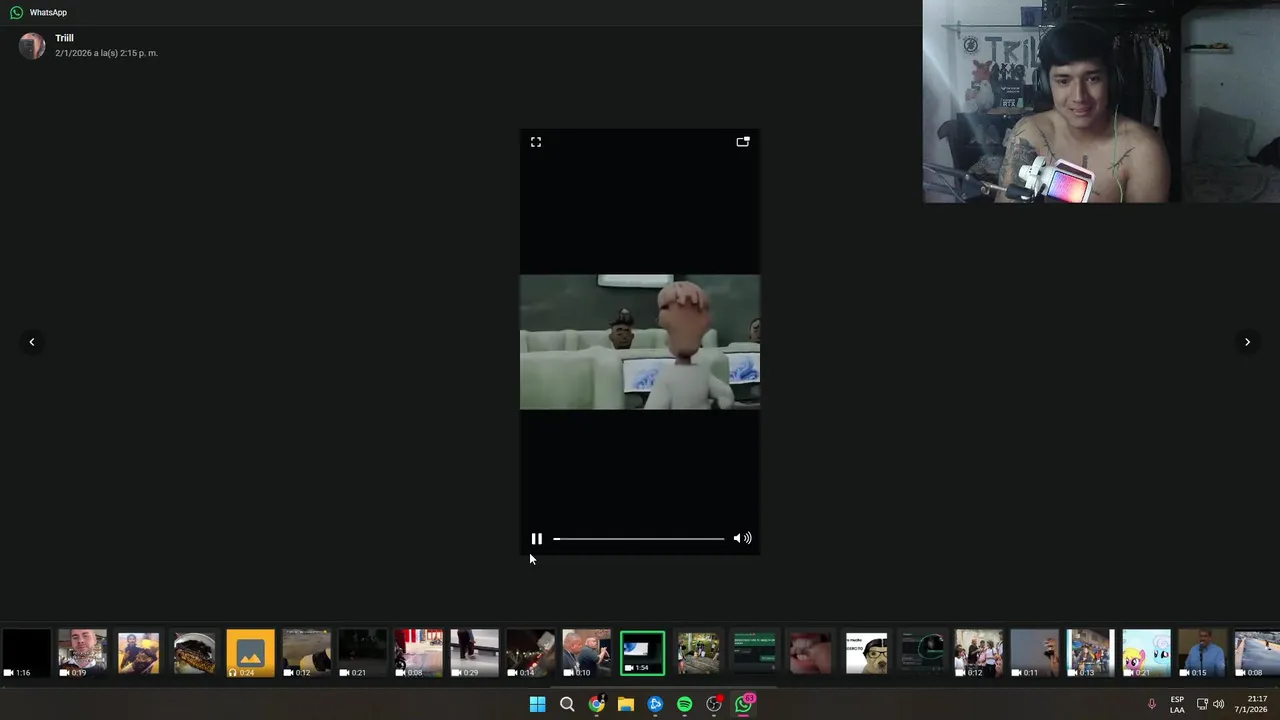
Task: Open the 0:14 video thumbnail
Action: pos(530,653)
